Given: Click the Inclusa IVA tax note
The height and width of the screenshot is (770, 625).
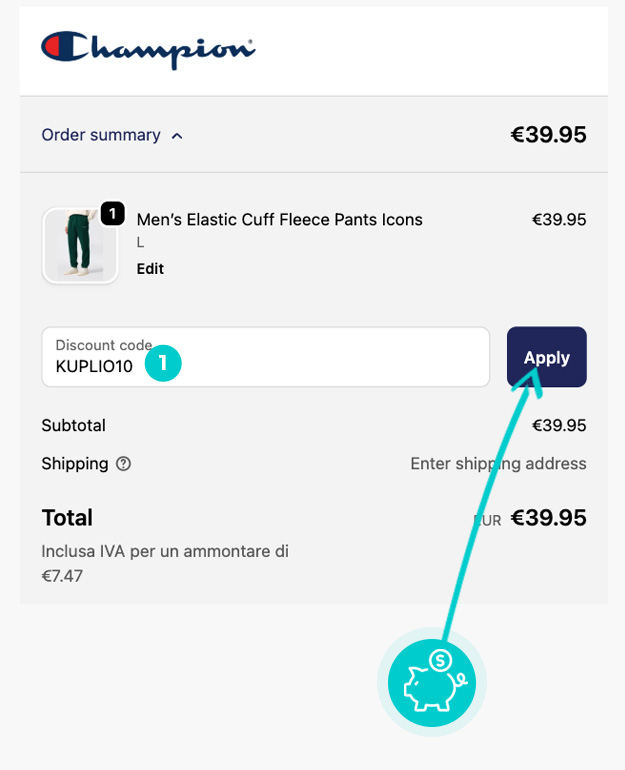Looking at the screenshot, I should (165, 551).
